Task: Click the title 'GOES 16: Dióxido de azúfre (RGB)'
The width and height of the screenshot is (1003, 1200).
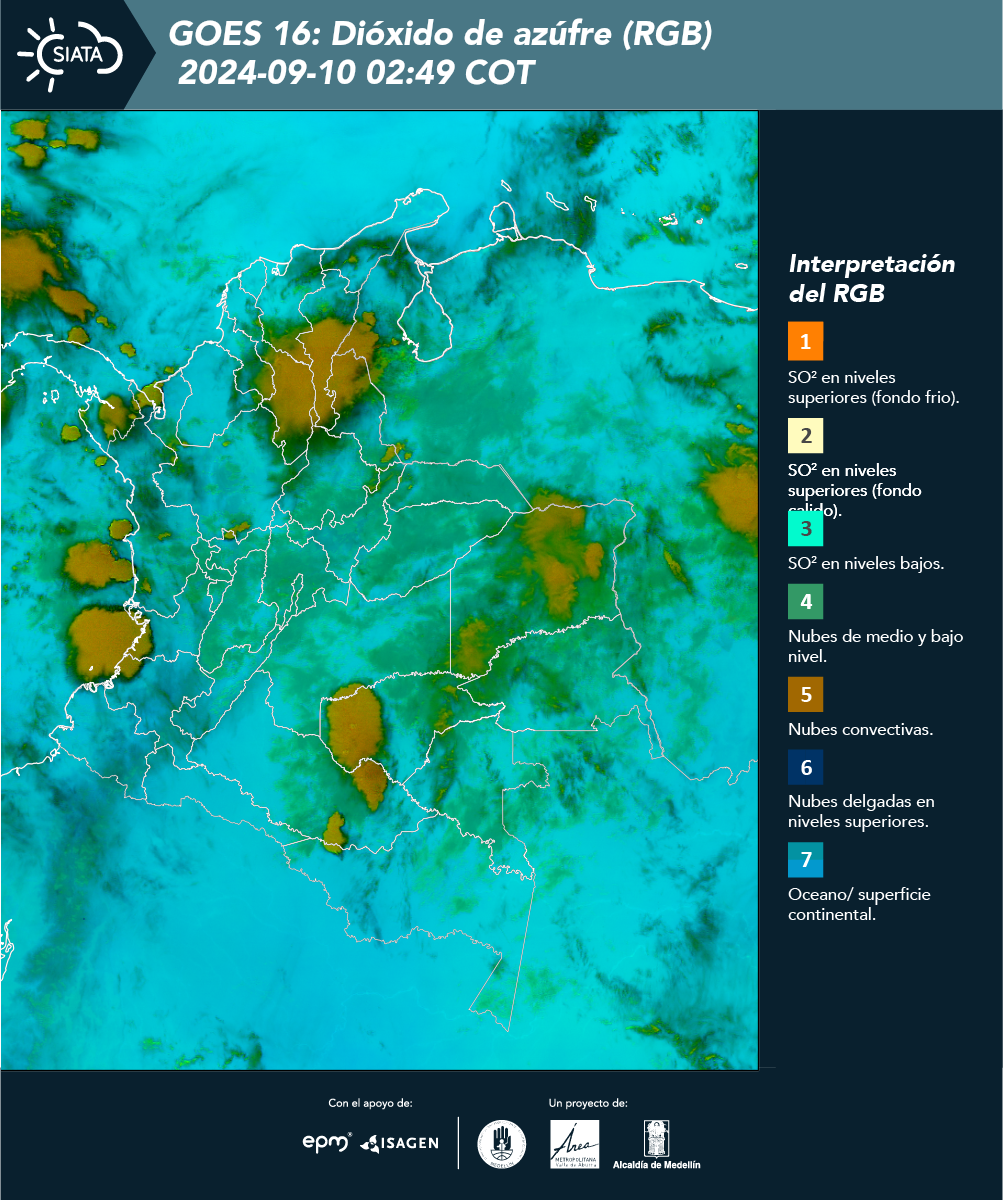Action: click(x=441, y=34)
